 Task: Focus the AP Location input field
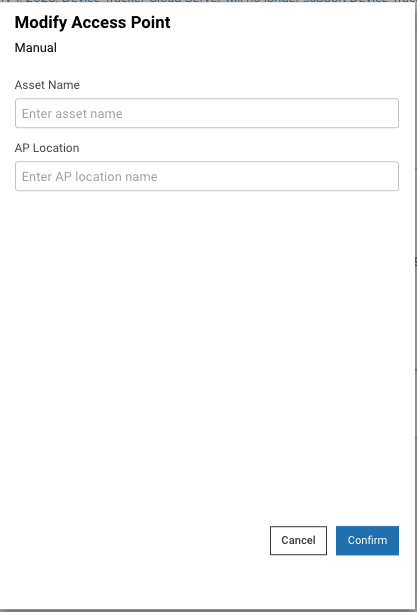click(207, 176)
